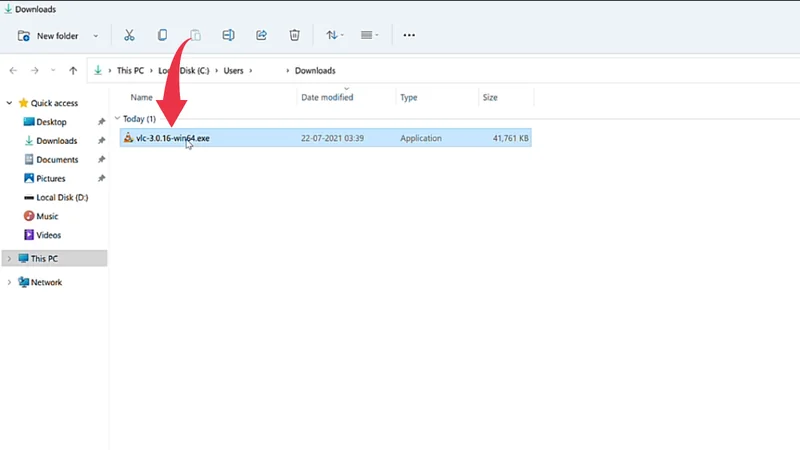This screenshot has height=450, width=800.
Task: Click the Copy icon in toolbar
Action: point(162,35)
